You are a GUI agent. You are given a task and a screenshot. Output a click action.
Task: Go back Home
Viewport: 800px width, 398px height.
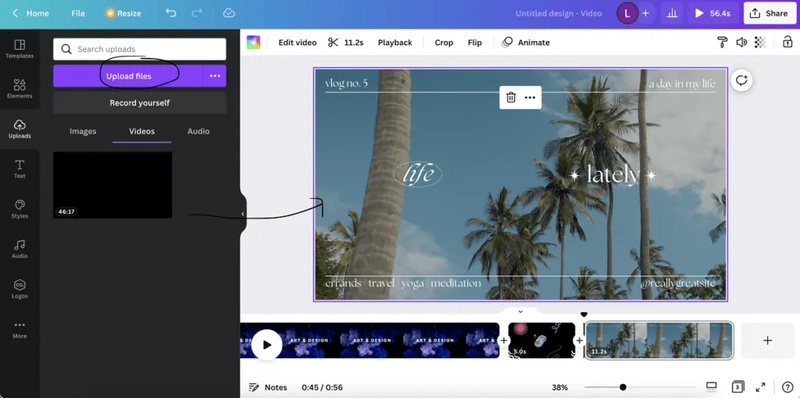(x=31, y=13)
